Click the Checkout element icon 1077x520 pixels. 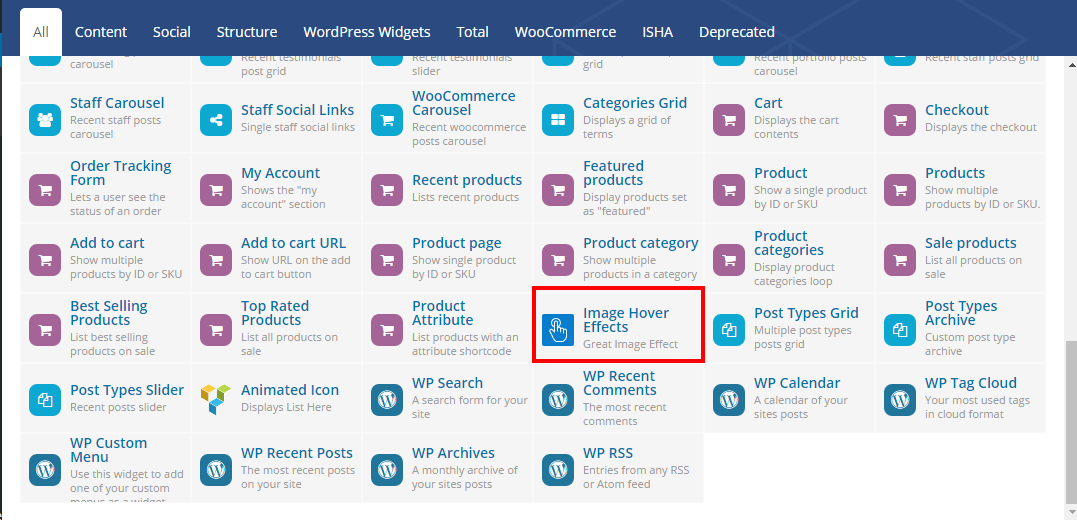coord(900,120)
